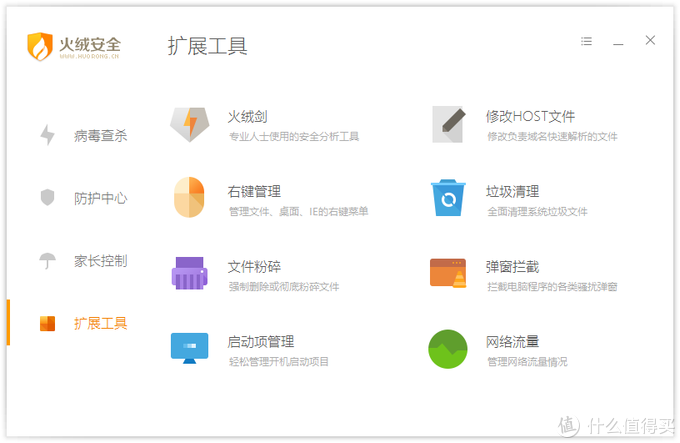Screen dimensions: 680x443
Task: Click the 全面清理系统垃圾文件 description
Action: point(537,212)
